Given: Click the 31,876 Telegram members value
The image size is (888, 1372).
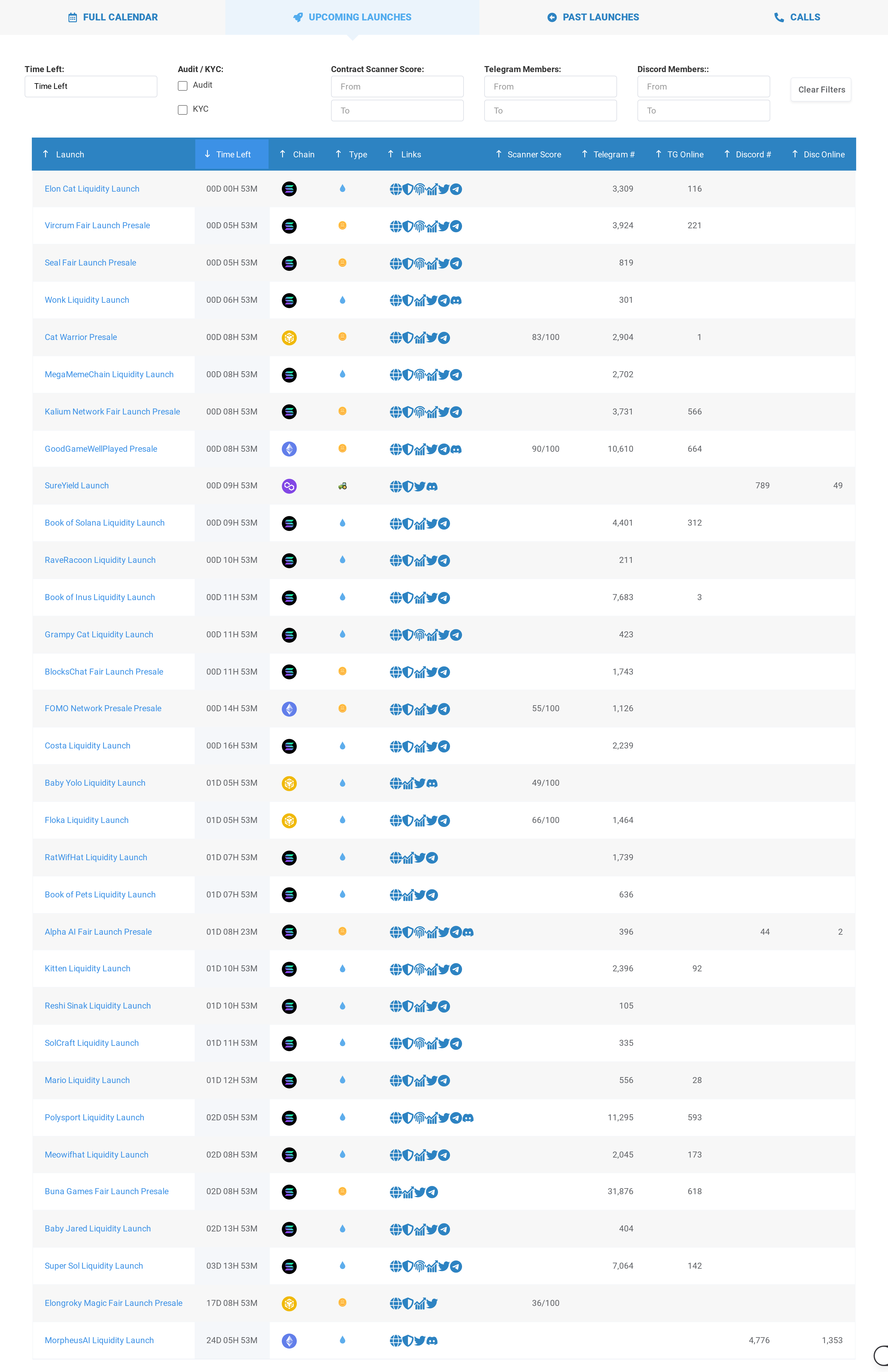Looking at the screenshot, I should 620,1191.
